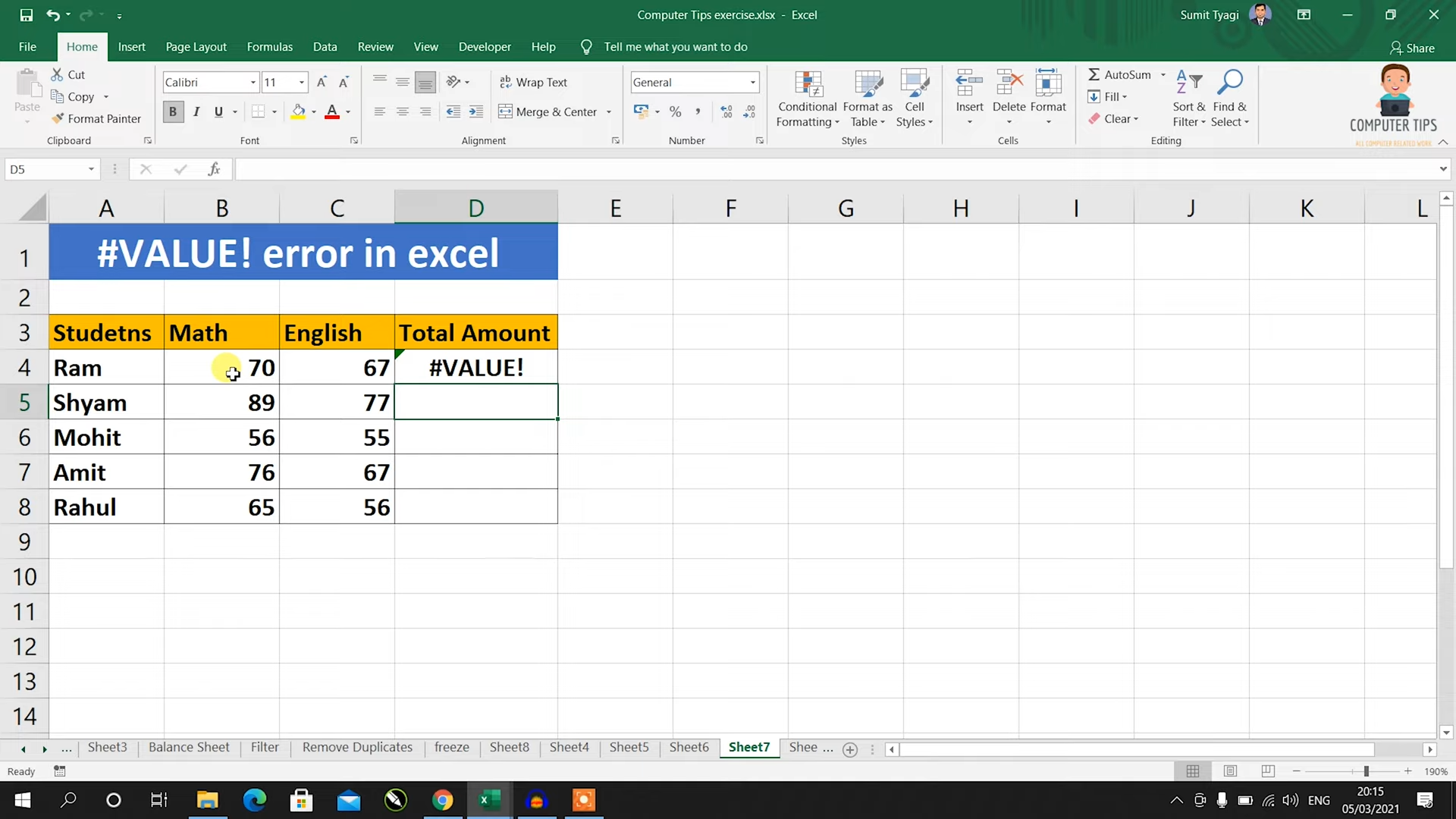The image size is (1456, 819).
Task: Open the Insert ribbon tab
Action: point(132,46)
